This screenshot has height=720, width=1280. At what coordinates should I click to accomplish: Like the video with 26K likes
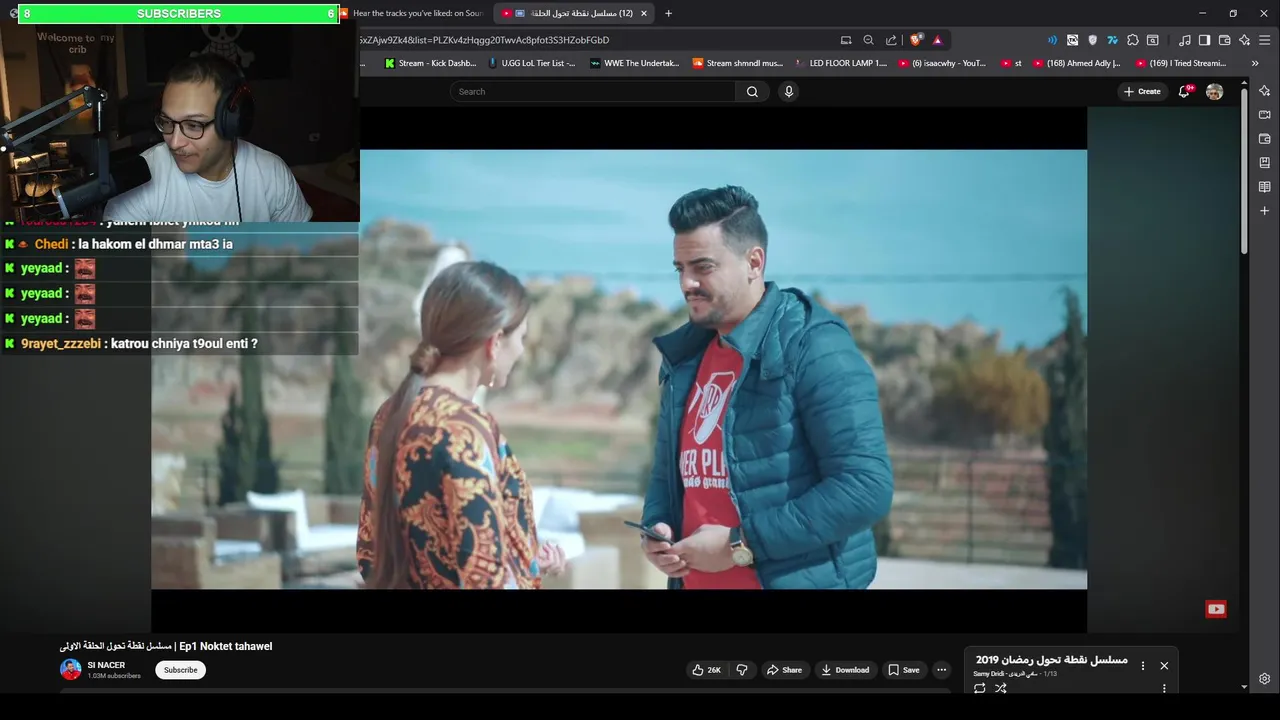[x=706, y=670]
